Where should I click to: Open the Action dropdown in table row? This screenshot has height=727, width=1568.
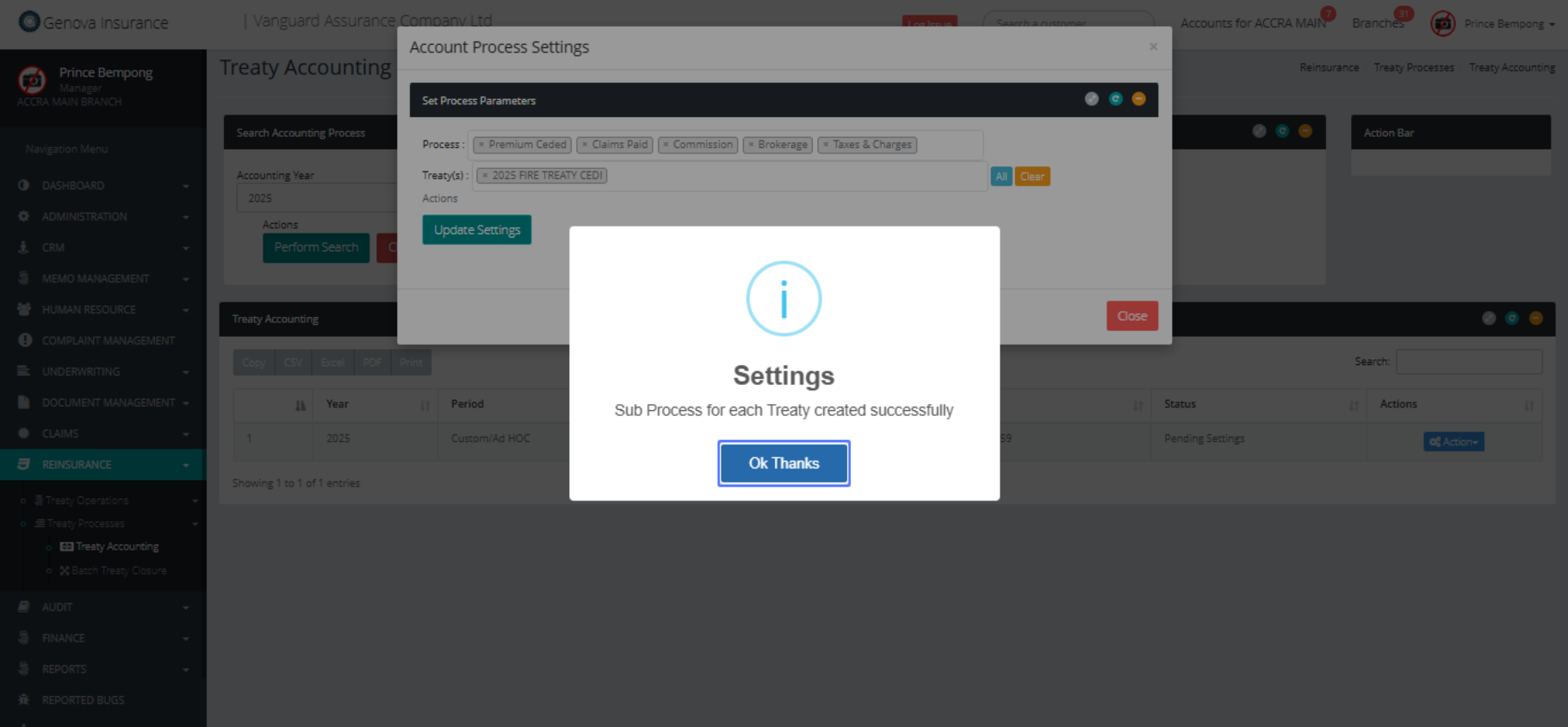(1453, 442)
